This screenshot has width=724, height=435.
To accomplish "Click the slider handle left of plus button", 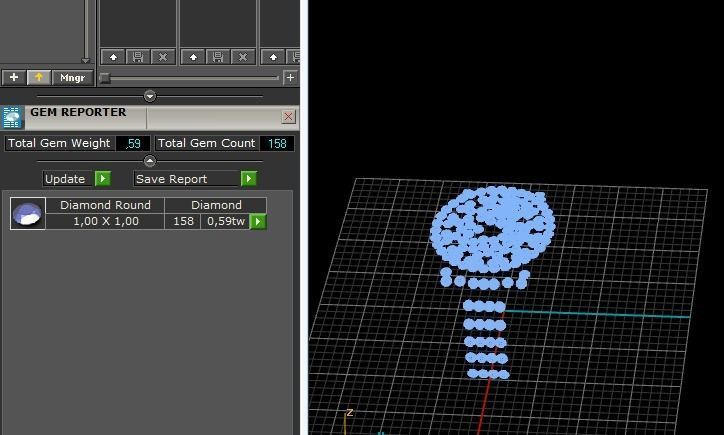I will tap(105, 78).
